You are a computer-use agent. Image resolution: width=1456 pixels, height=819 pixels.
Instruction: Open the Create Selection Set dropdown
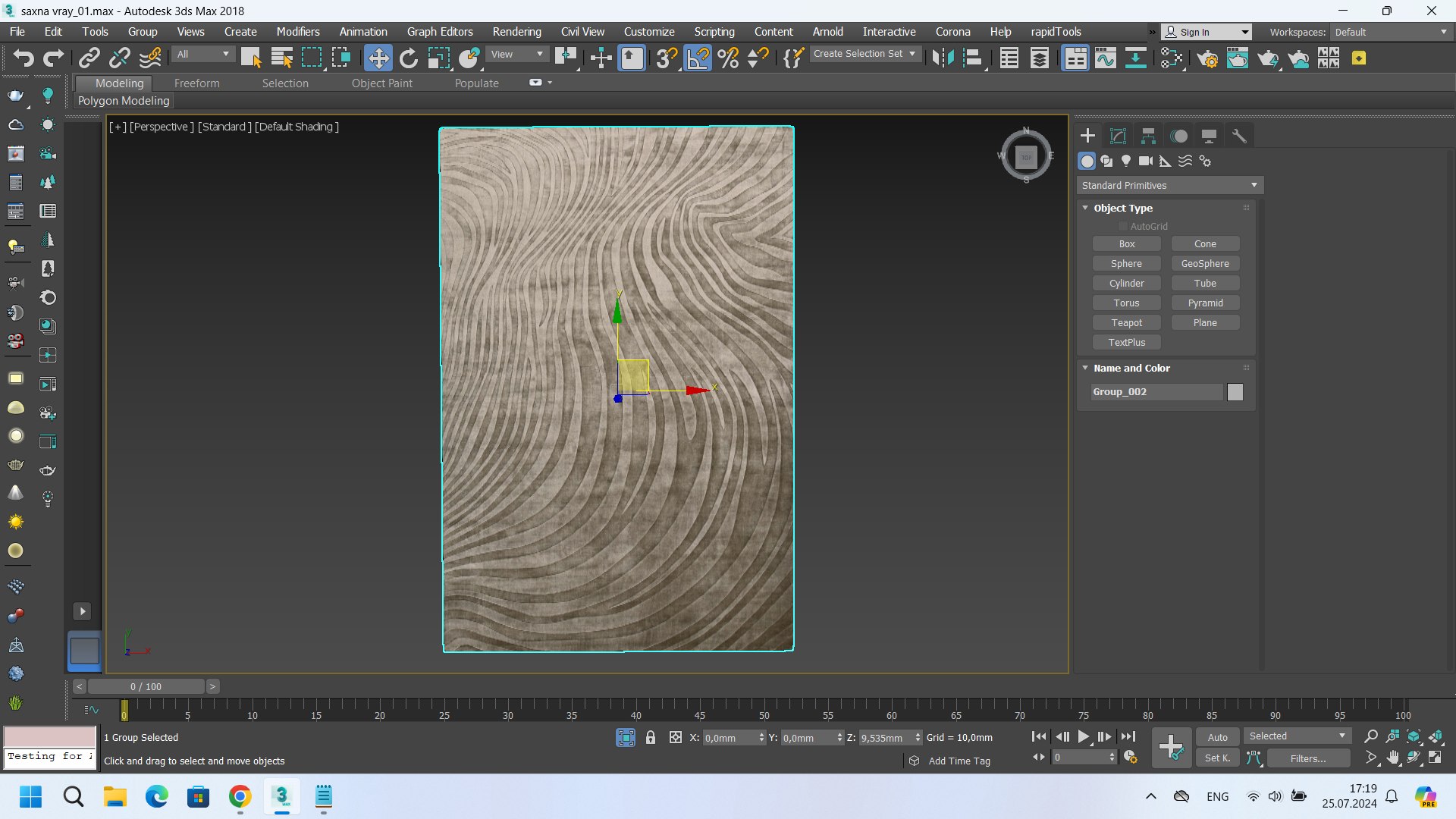click(864, 54)
